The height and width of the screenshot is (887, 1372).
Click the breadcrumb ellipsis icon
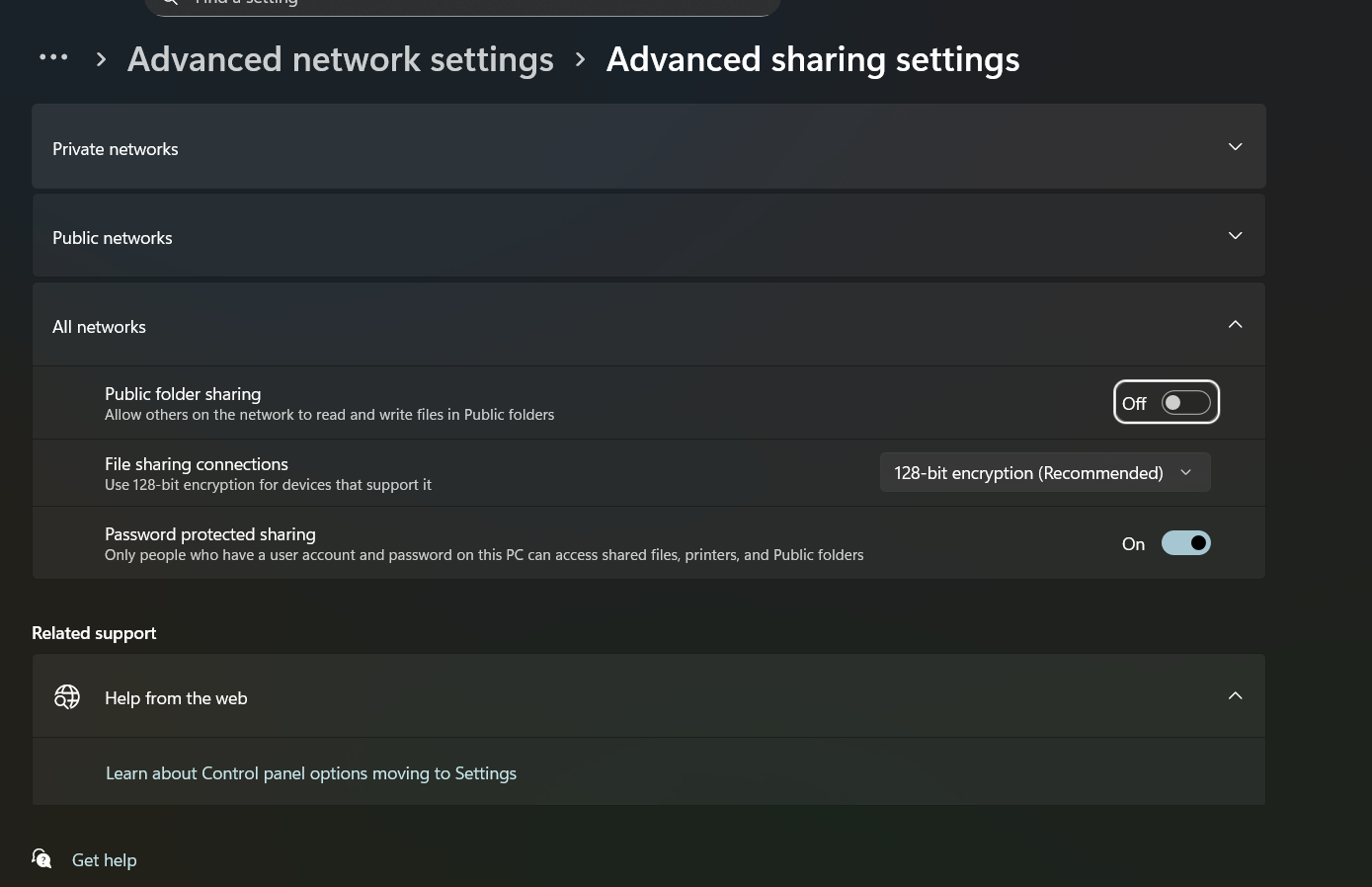click(x=53, y=58)
